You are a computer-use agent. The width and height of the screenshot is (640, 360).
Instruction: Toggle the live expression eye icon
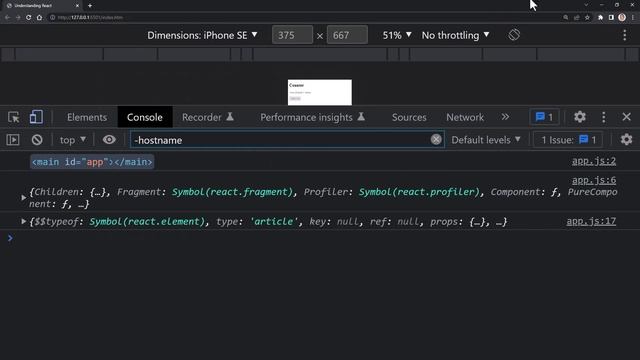coord(109,140)
